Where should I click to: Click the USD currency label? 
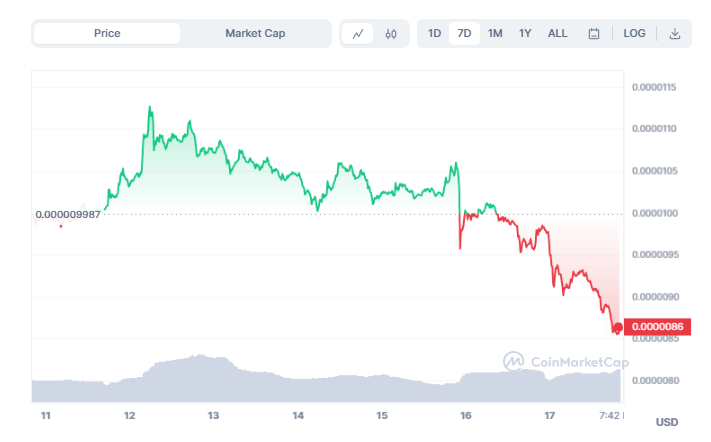pyautogui.click(x=667, y=422)
